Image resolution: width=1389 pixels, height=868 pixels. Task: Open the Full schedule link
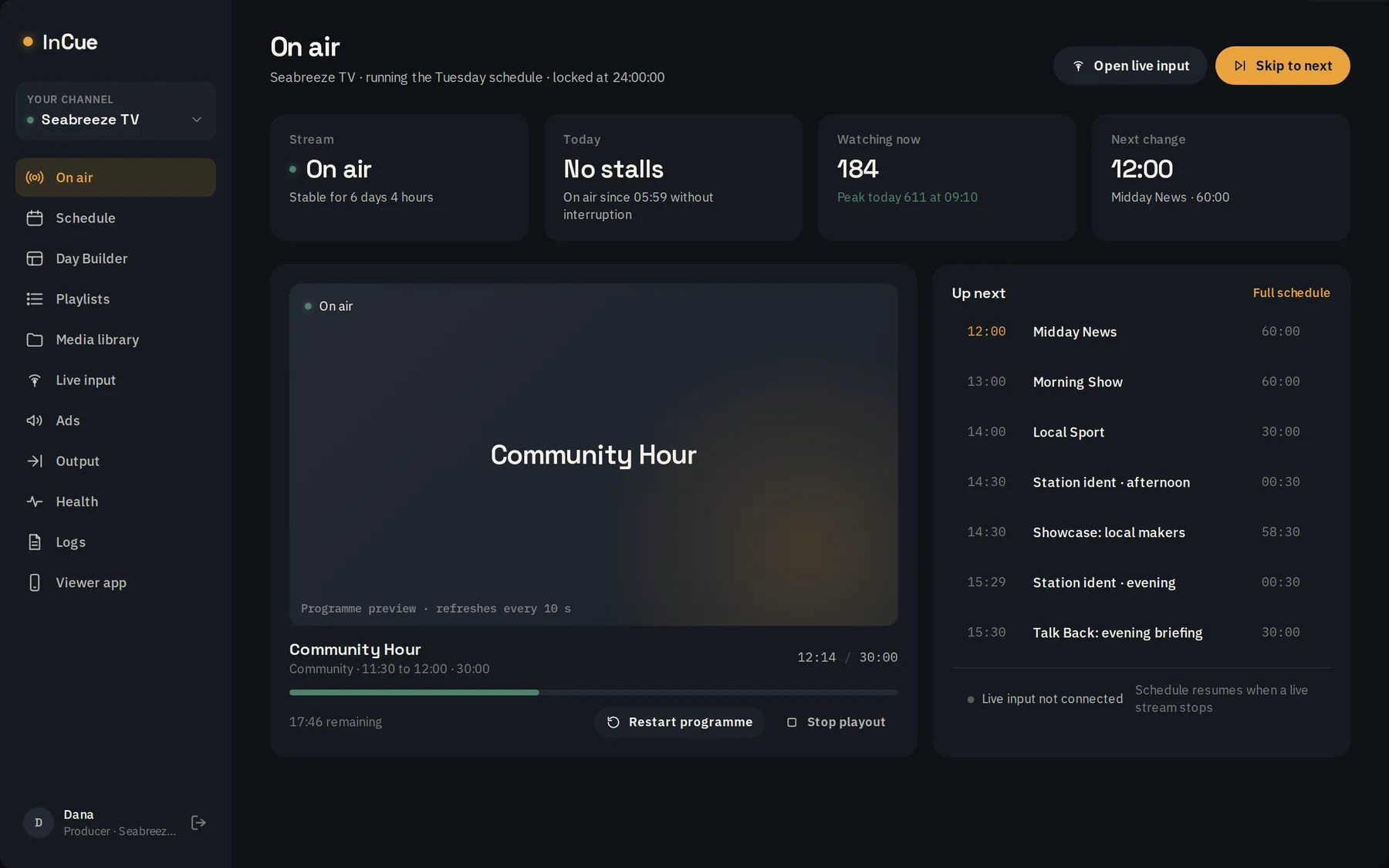1291,293
